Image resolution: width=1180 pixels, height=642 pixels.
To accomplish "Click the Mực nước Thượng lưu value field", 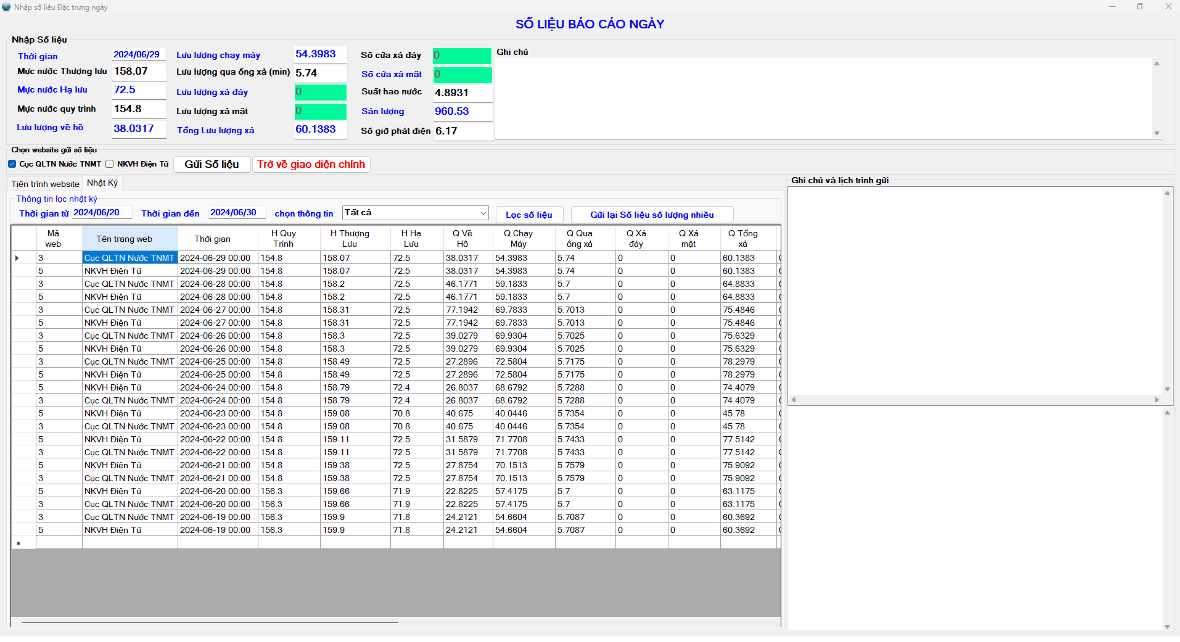I will [138, 72].
